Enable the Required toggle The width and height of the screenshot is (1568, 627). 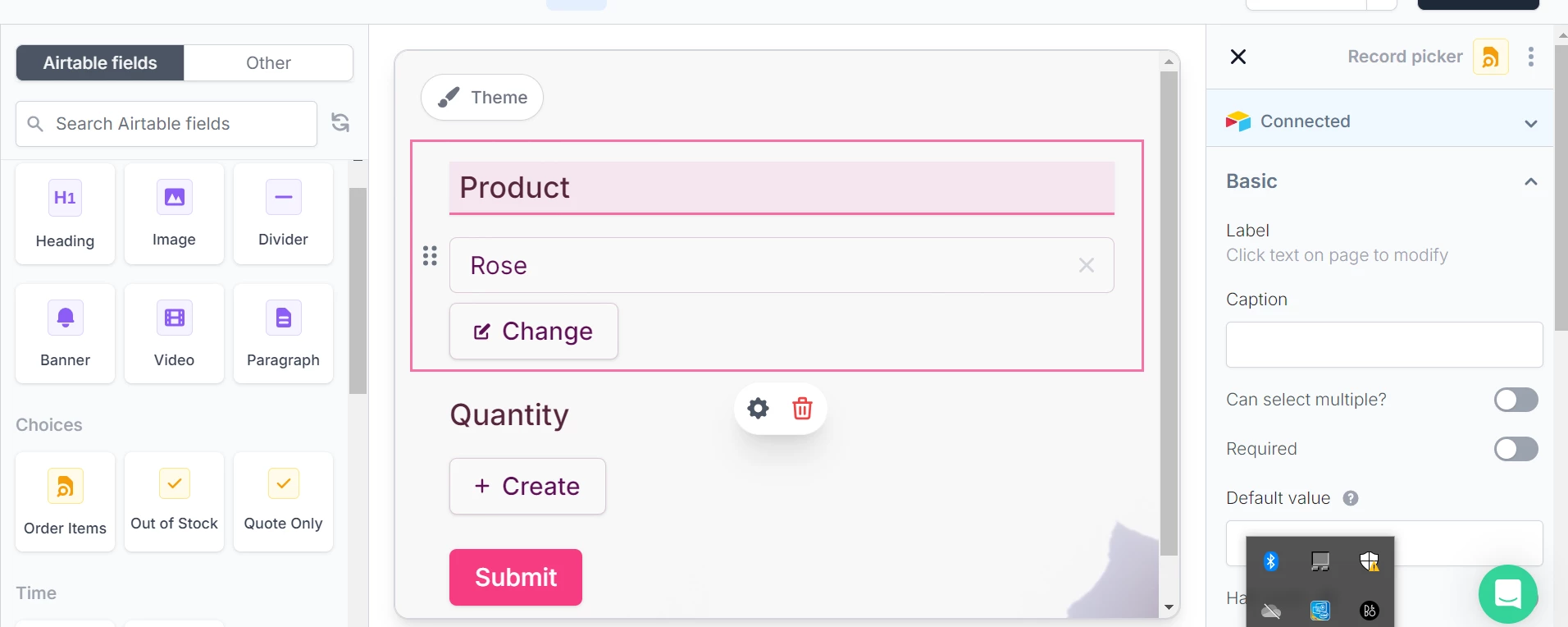click(x=1516, y=449)
